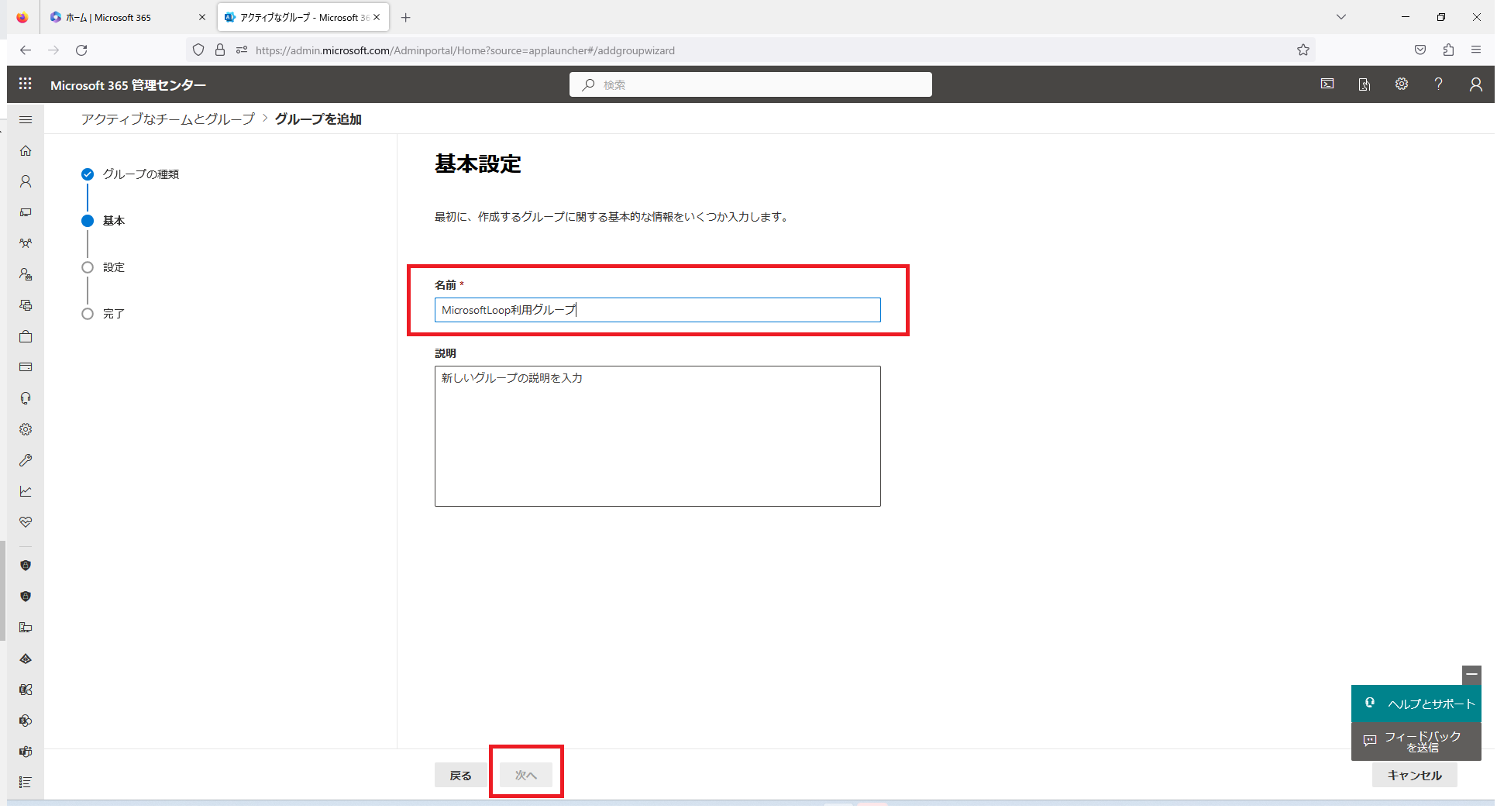Select the 基本 wizard step
Screen dimensions: 1497x812
click(x=103, y=221)
